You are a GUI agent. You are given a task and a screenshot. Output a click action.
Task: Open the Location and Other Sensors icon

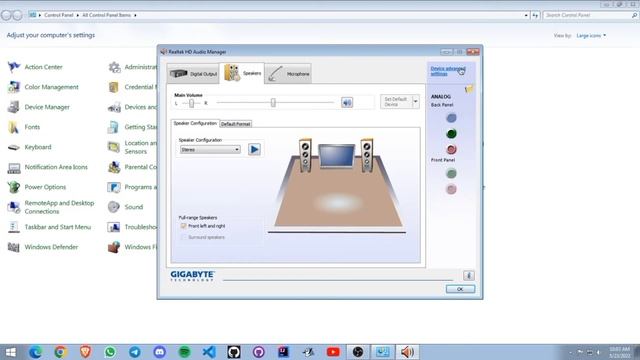113,147
